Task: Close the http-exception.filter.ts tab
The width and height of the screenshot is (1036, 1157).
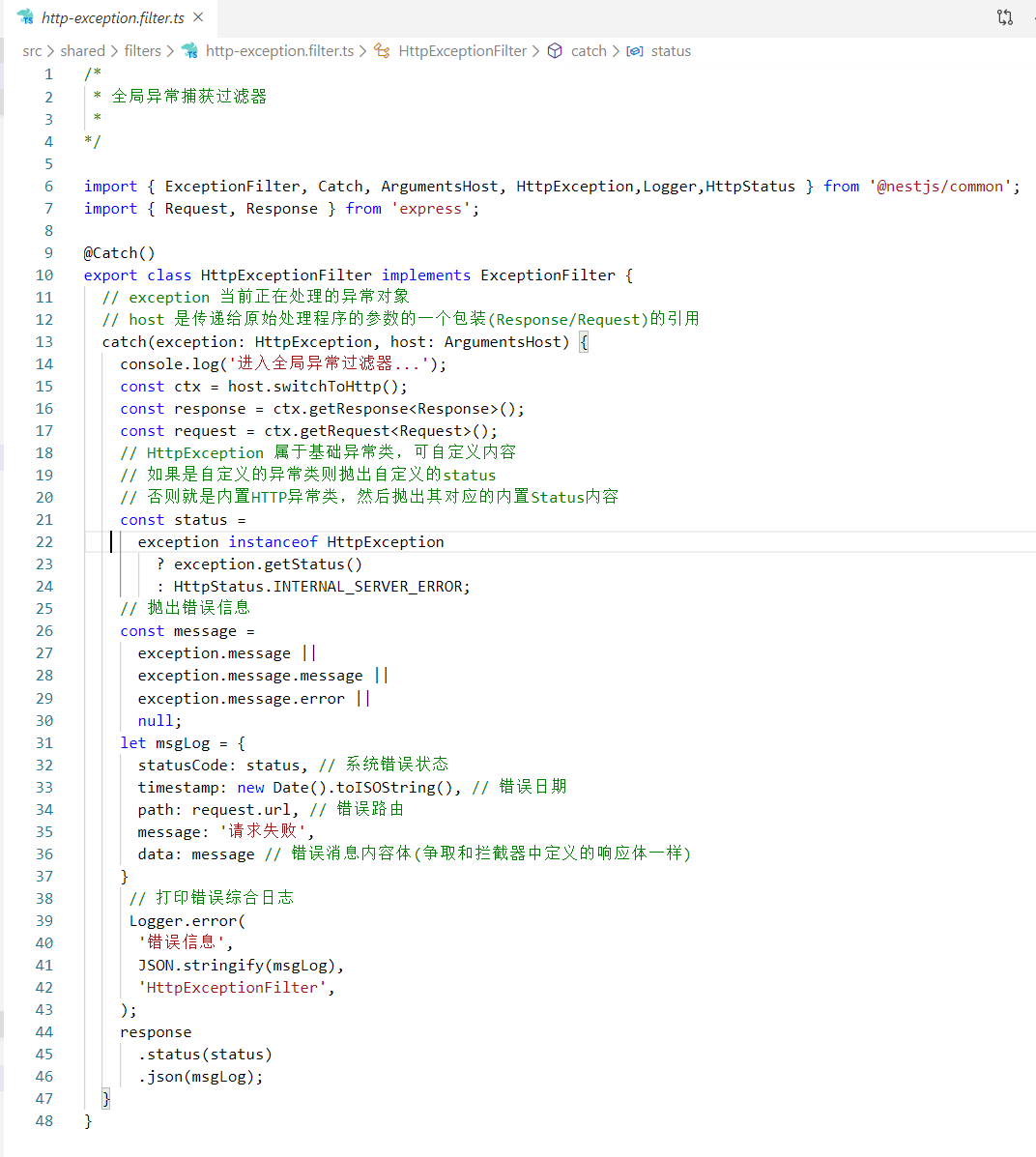Action: point(200,16)
